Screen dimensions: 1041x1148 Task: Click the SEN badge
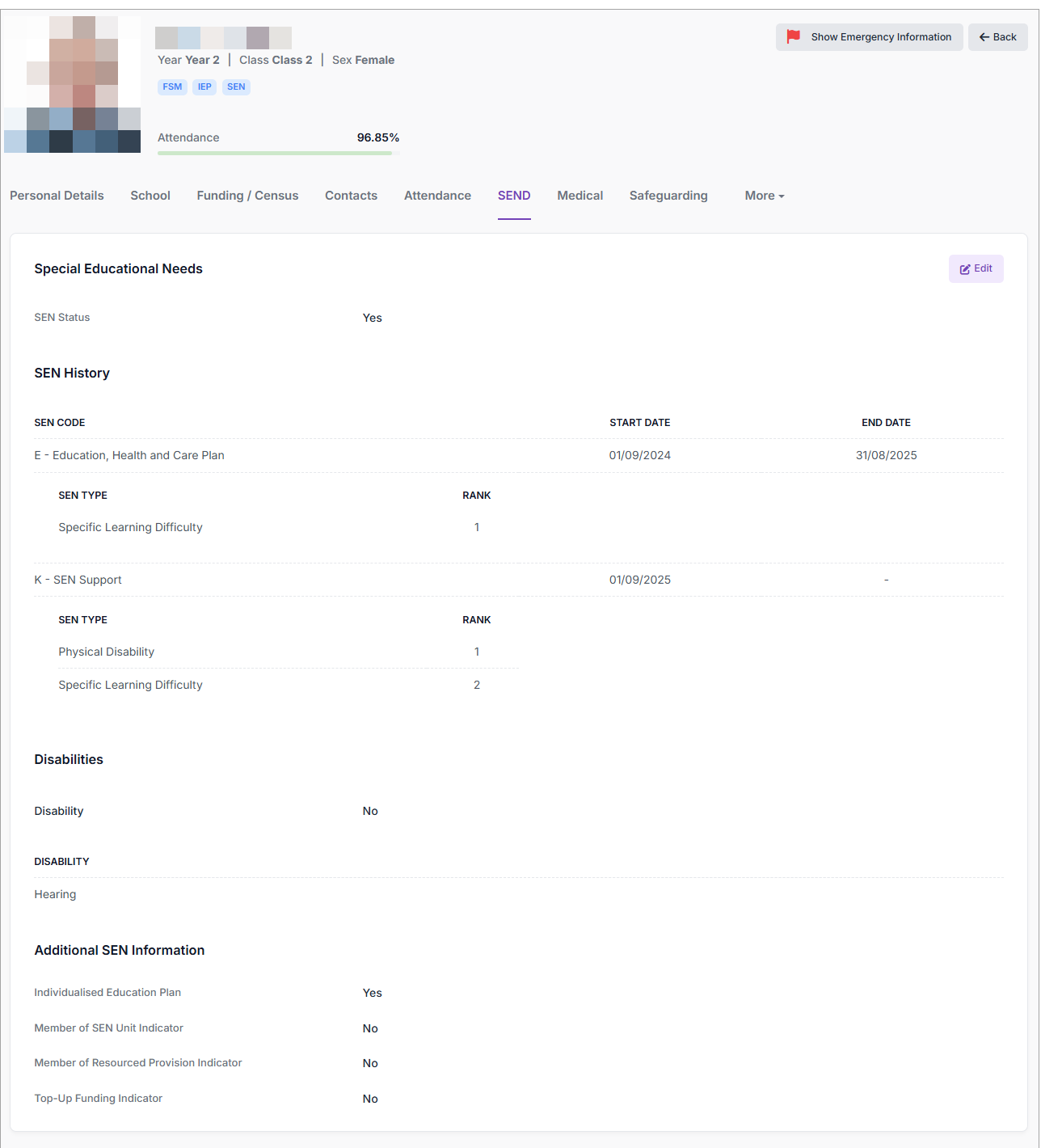(236, 87)
